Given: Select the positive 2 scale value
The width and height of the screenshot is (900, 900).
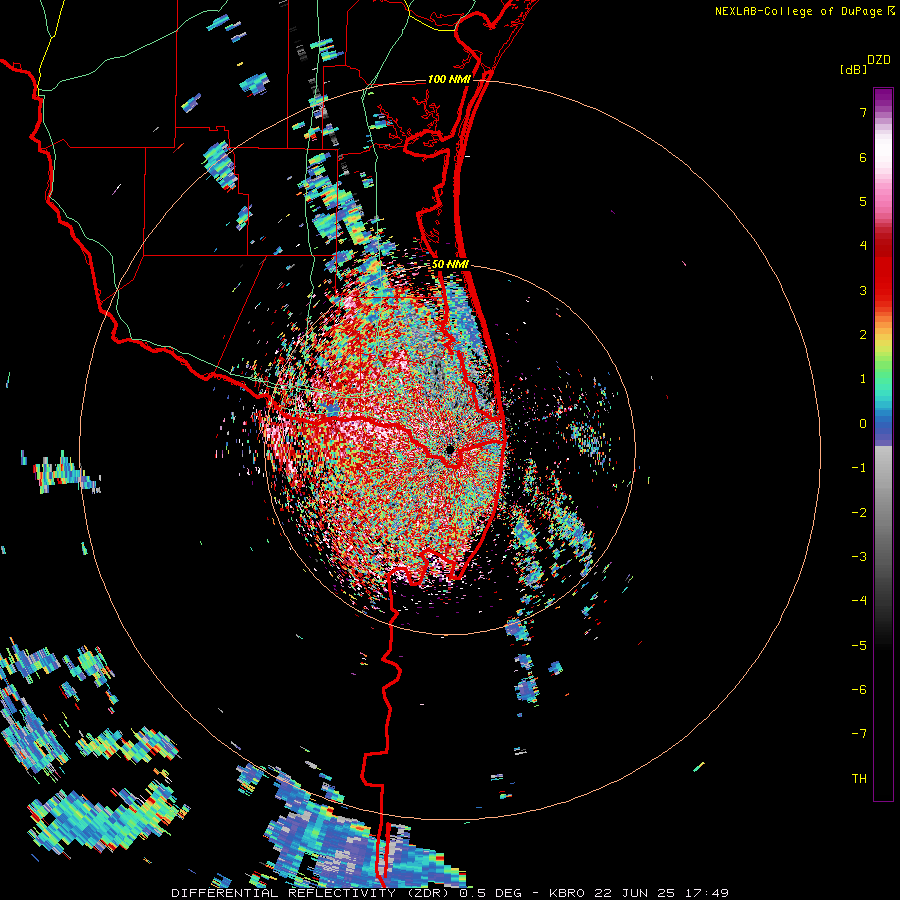Looking at the screenshot, I should pyautogui.click(x=863, y=335).
